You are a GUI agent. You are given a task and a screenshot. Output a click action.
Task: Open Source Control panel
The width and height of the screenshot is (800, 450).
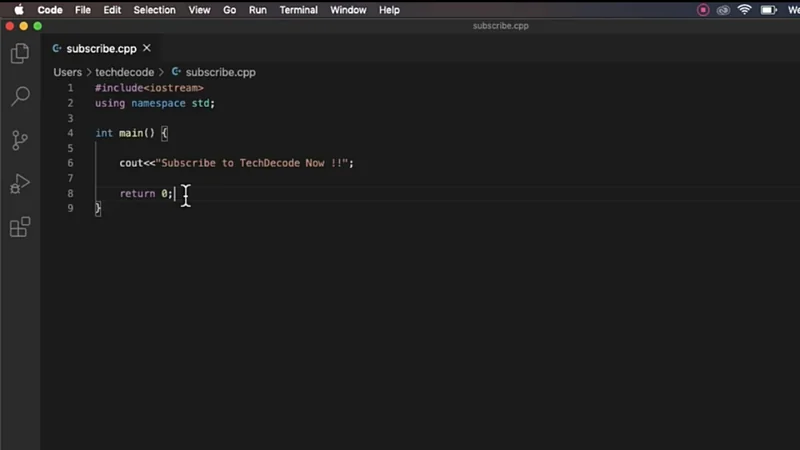(19, 140)
